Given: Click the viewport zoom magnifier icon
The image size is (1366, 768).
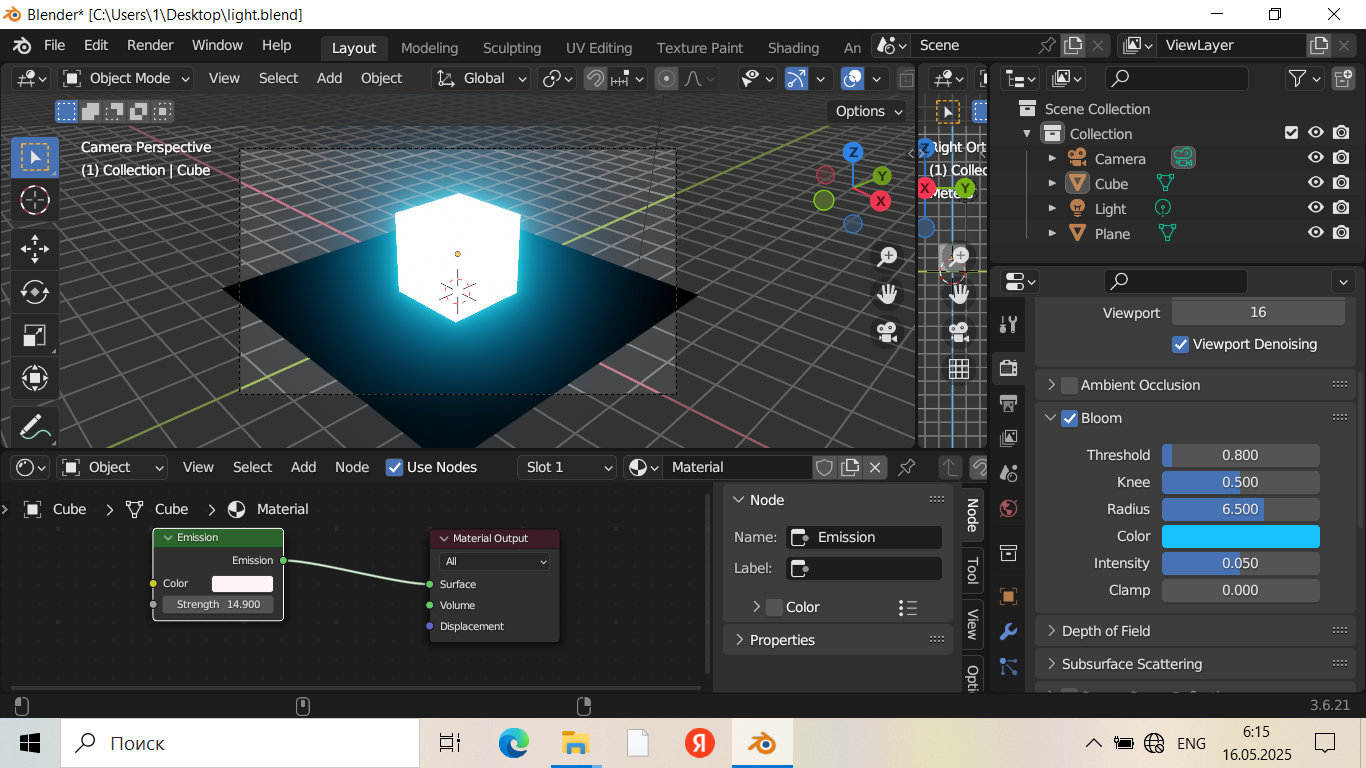Looking at the screenshot, I should (886, 257).
